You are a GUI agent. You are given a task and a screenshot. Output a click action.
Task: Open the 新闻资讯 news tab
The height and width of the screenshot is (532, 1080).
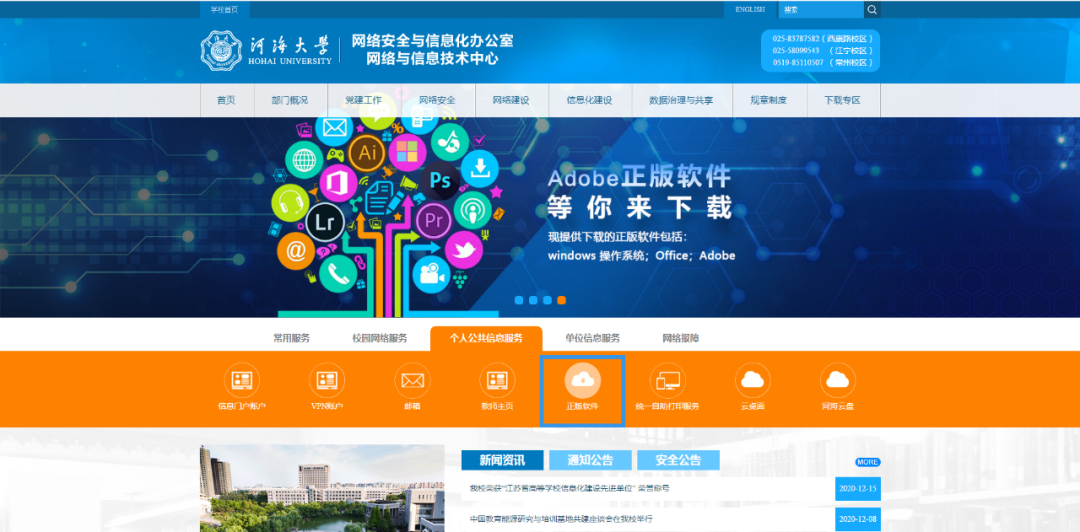tap(502, 460)
